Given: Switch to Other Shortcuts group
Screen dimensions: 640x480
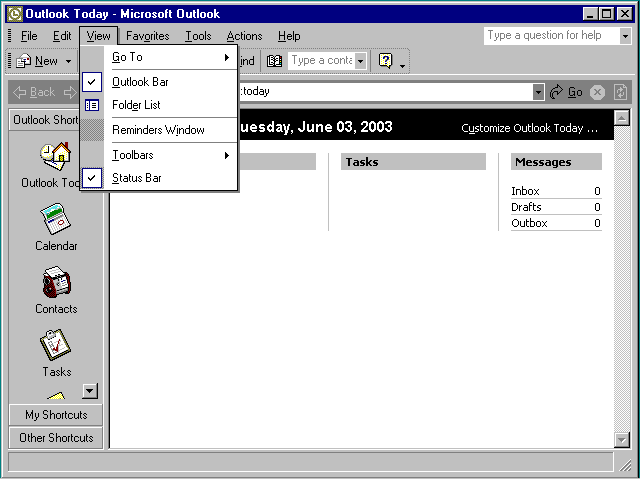Looking at the screenshot, I should pyautogui.click(x=56, y=438).
